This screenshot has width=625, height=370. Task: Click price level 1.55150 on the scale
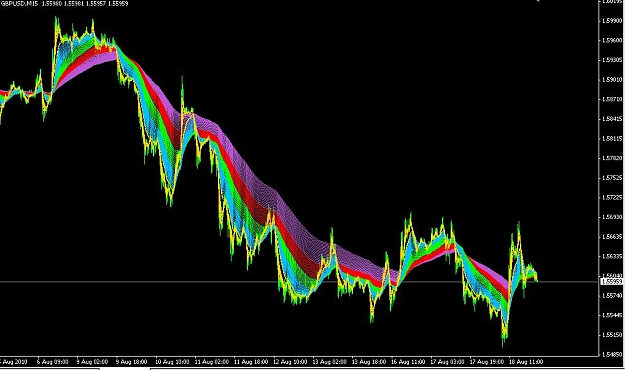click(612, 335)
